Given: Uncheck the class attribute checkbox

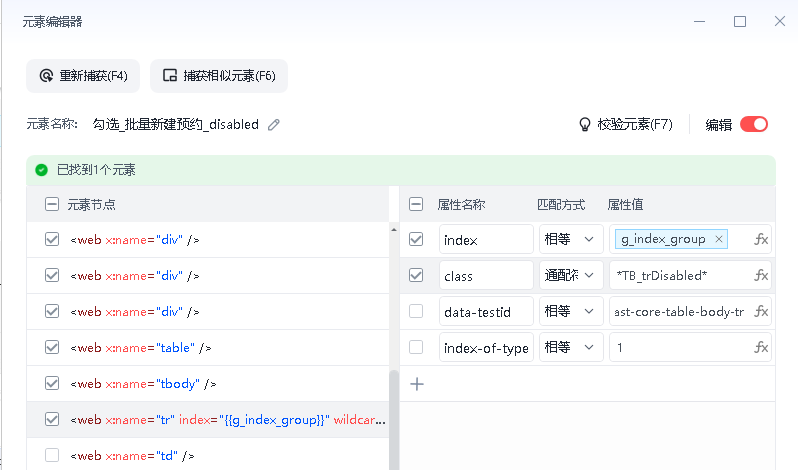Looking at the screenshot, I should click(x=416, y=275).
